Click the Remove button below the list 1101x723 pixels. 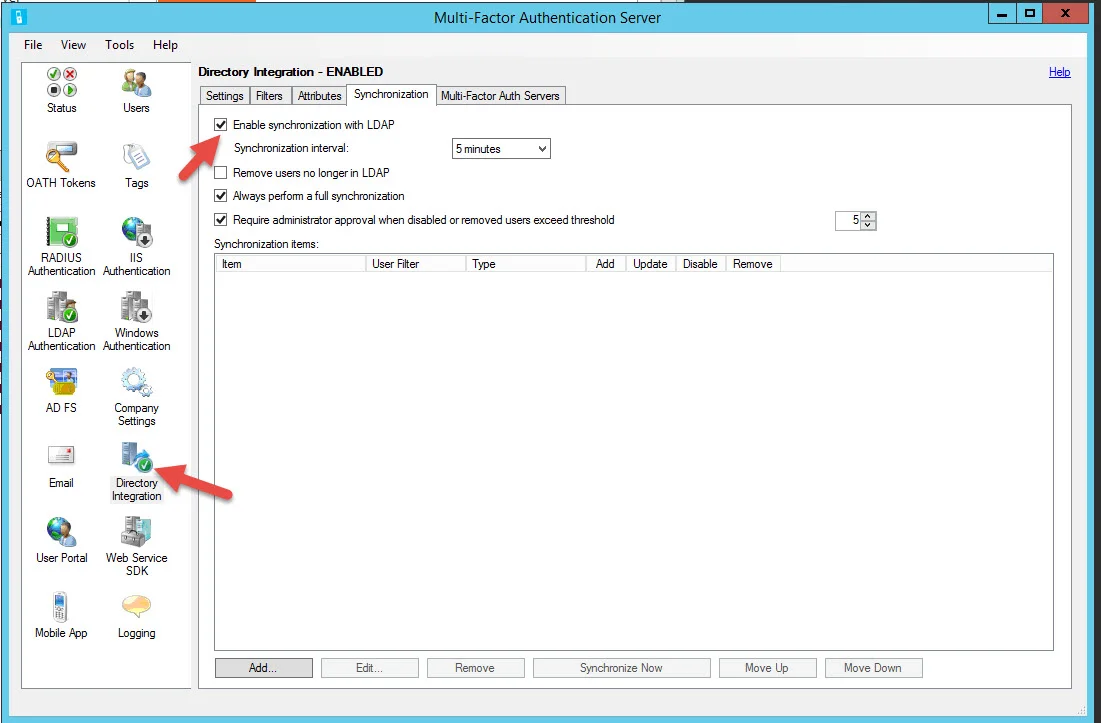475,668
